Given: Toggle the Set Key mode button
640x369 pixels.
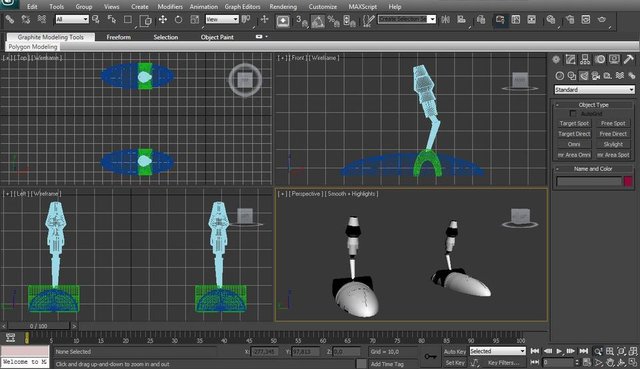Looking at the screenshot, I should click(455, 362).
